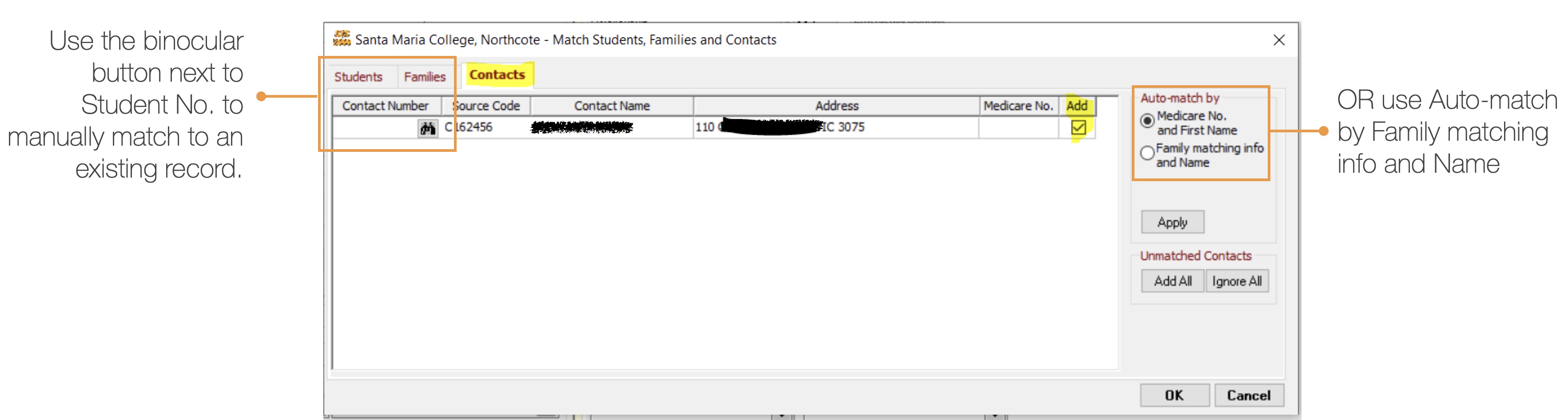Untick the Add checkbox for contact C162456
Viewport: 1568px width, 420px height.
(x=1078, y=128)
